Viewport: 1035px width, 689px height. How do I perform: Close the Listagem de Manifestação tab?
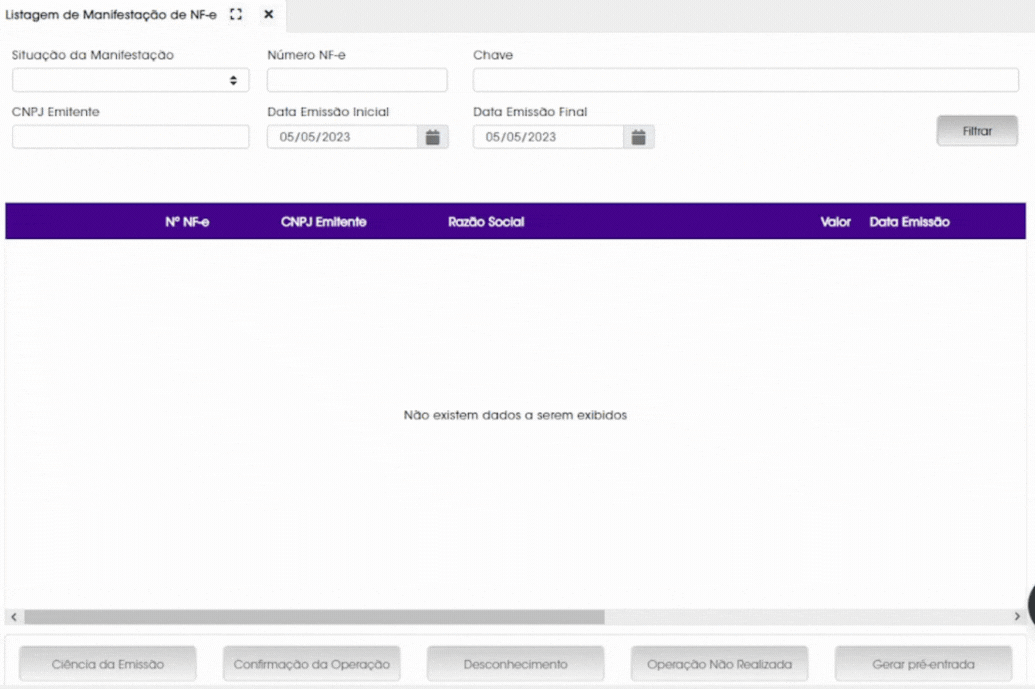click(x=269, y=14)
